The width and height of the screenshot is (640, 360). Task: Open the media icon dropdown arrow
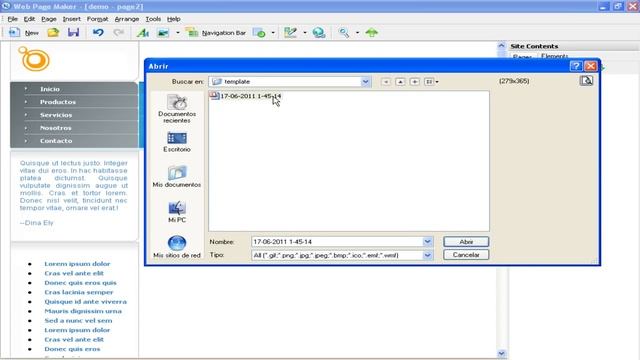[273, 33]
